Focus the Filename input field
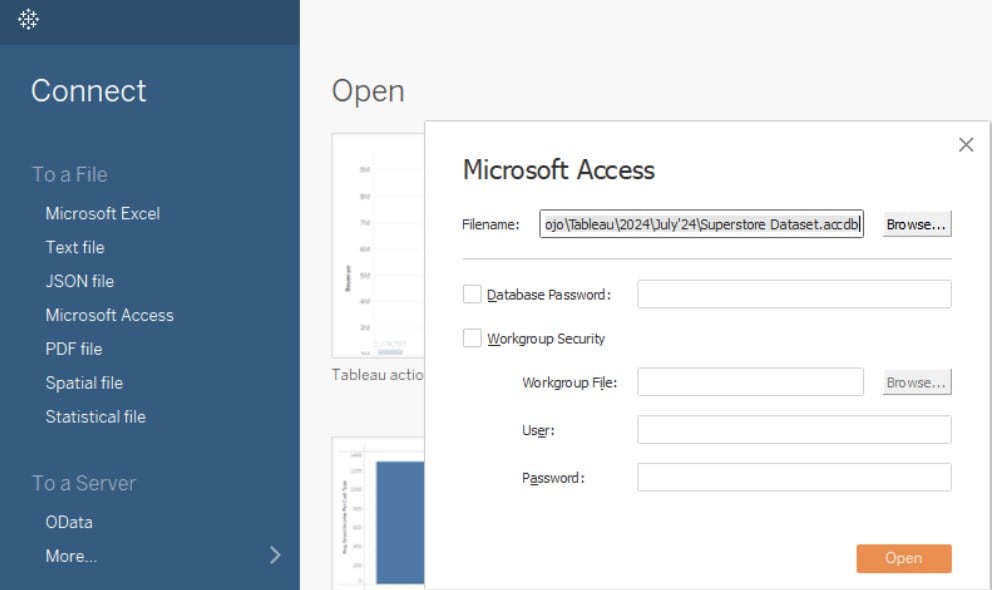Image resolution: width=998 pixels, height=590 pixels. coord(701,224)
